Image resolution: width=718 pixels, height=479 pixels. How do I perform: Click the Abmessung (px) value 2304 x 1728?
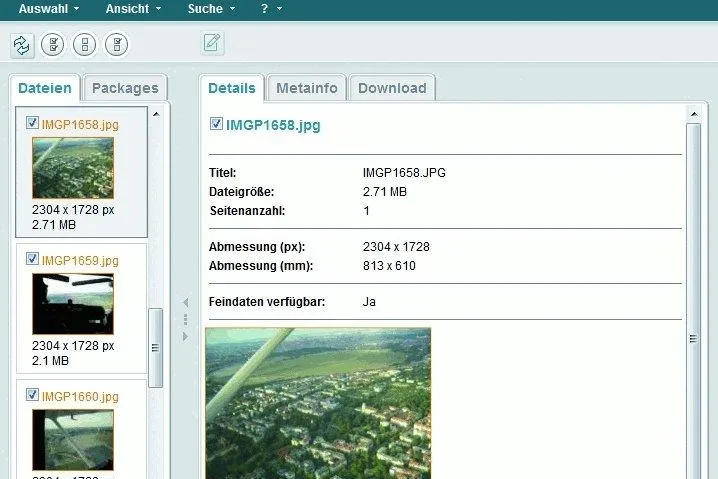396,247
